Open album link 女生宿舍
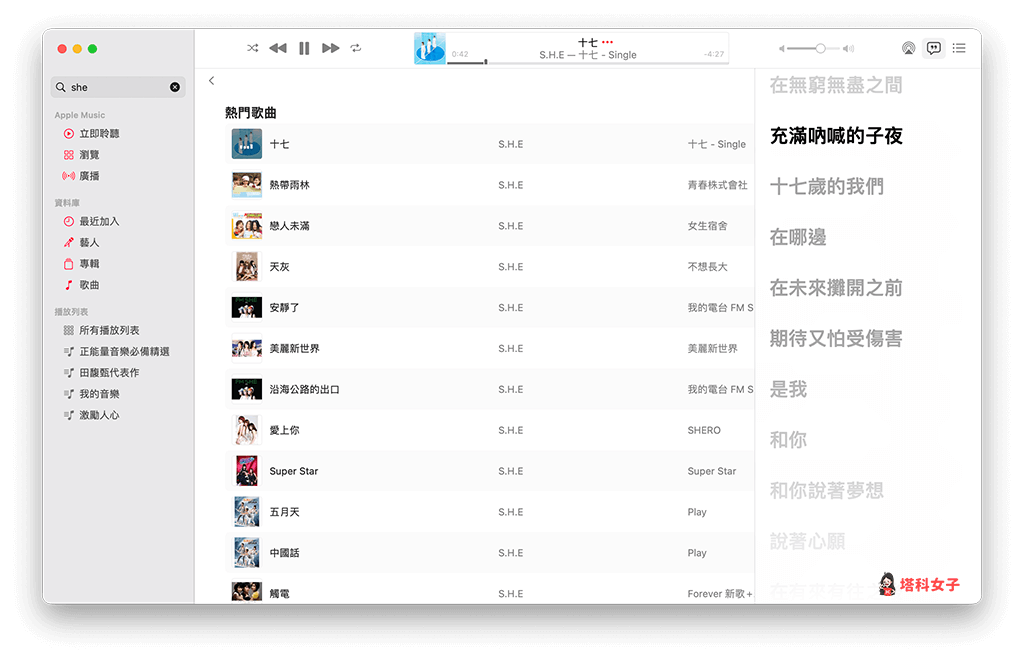 tap(707, 226)
